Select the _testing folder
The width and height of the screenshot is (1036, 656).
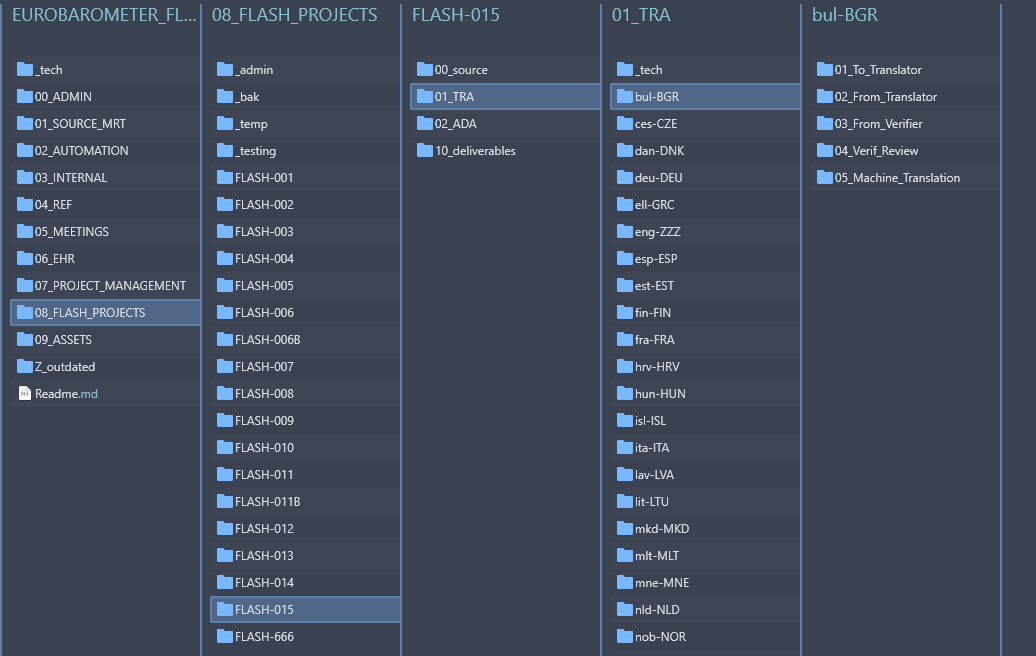click(305, 151)
